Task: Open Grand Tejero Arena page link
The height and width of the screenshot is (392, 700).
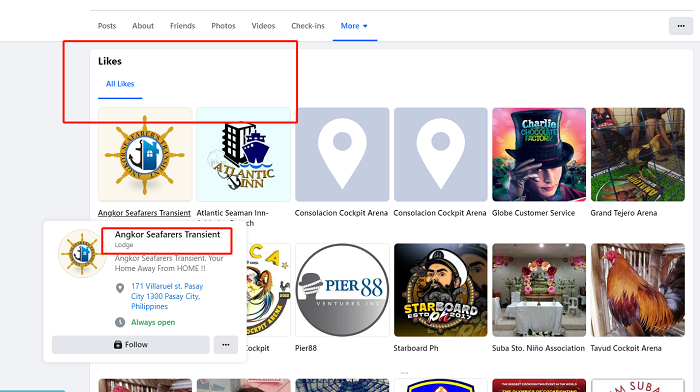Action: pos(624,213)
